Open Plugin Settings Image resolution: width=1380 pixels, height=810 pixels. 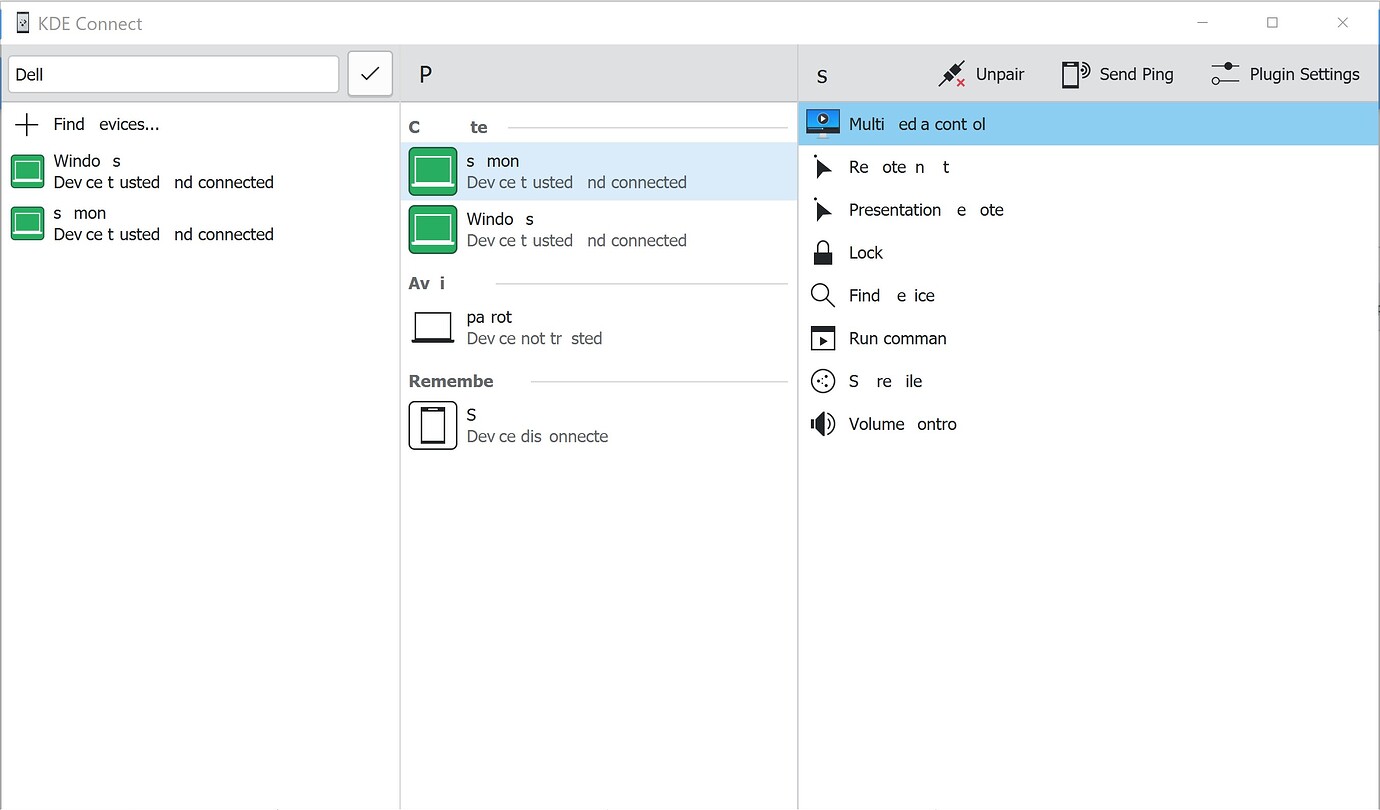pos(1284,73)
